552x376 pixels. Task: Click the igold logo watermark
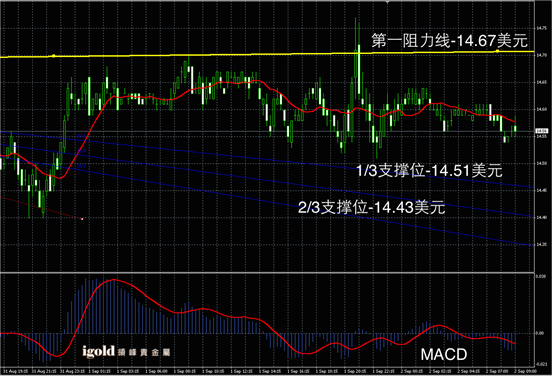tap(126, 351)
